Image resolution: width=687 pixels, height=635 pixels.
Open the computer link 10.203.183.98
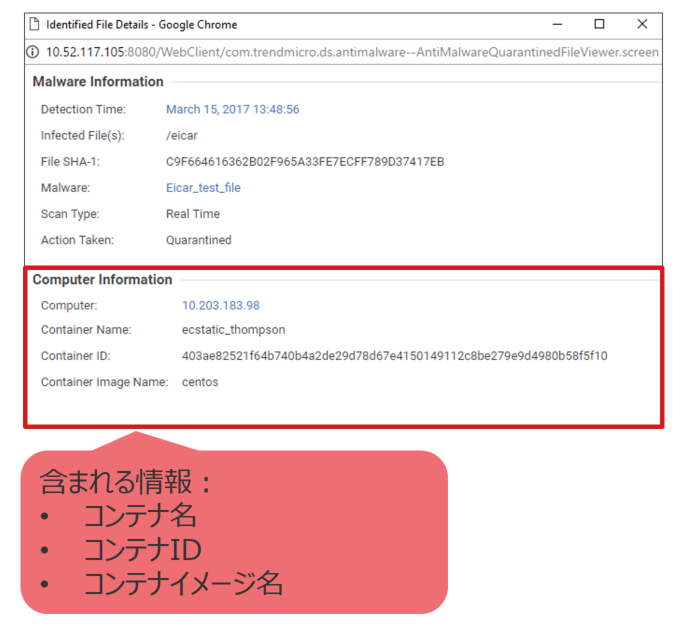pyautogui.click(x=220, y=305)
